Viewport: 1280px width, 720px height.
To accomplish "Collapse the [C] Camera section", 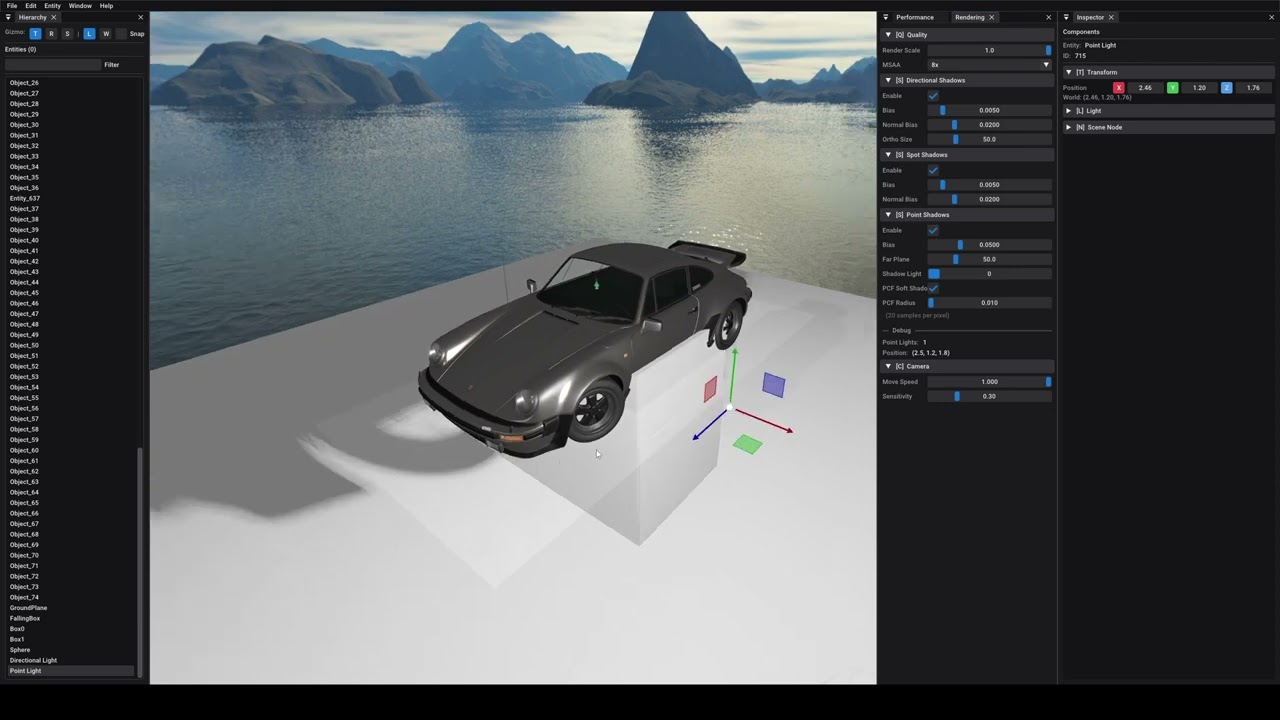I will point(966,366).
